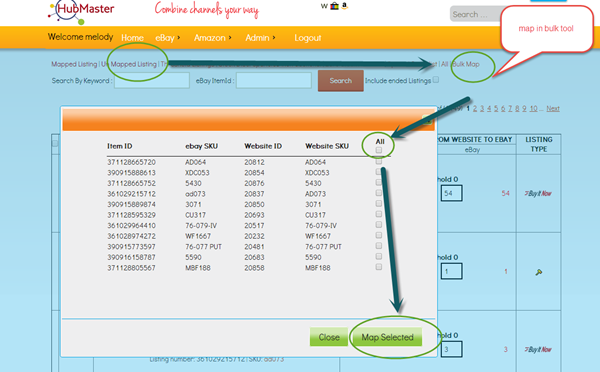
Task: Click the ebay SKU column header
Action: coord(202,146)
